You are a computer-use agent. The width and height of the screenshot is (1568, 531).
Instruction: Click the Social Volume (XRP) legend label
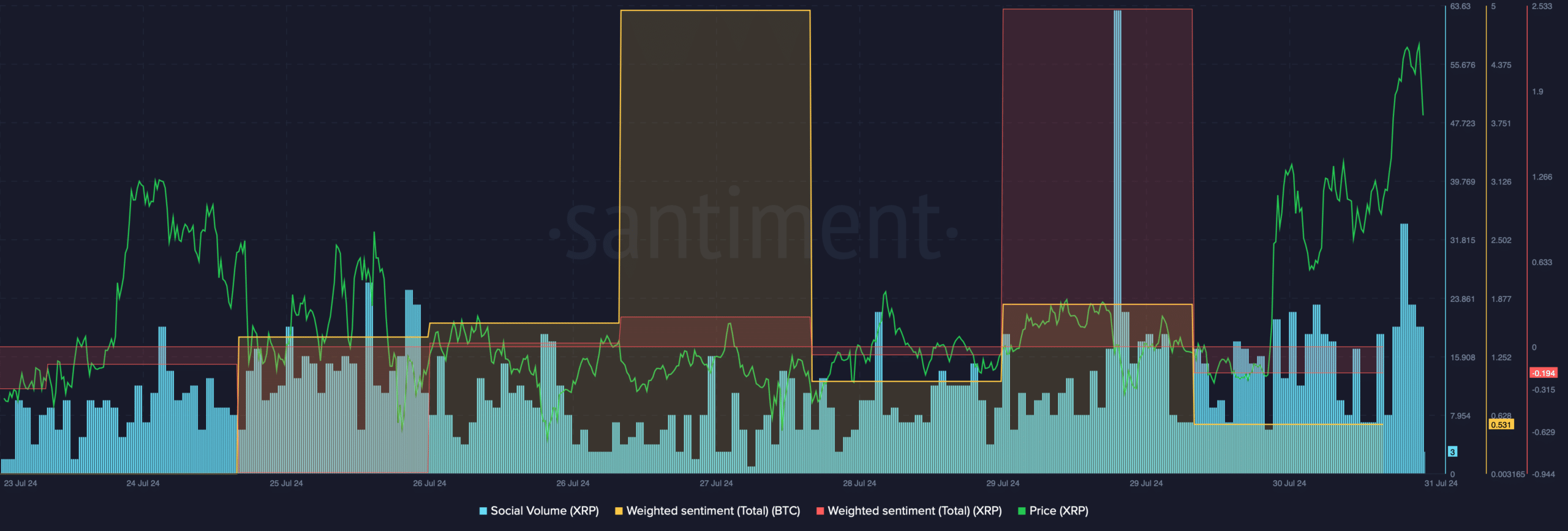[545, 511]
